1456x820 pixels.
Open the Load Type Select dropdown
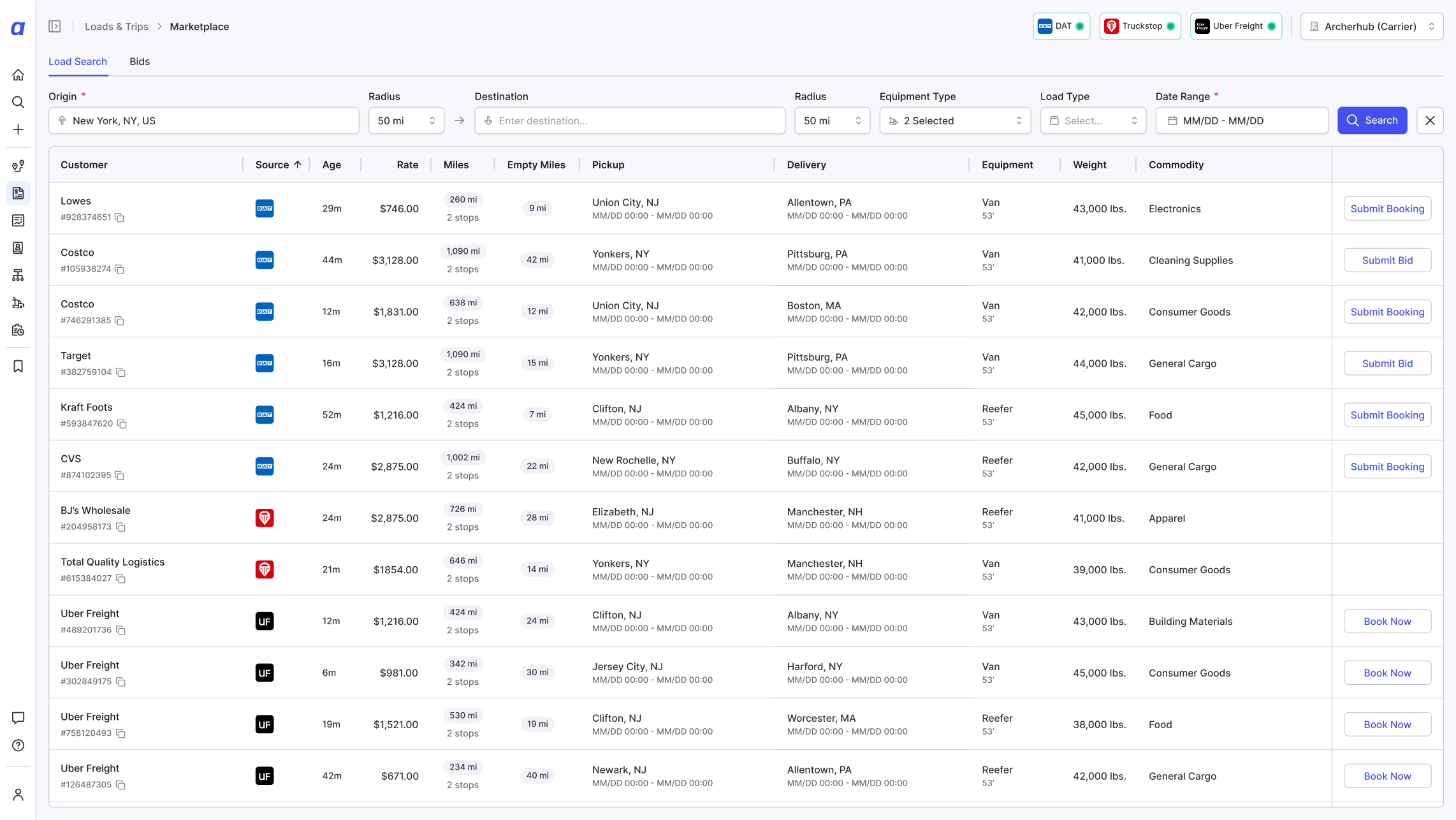(x=1093, y=121)
